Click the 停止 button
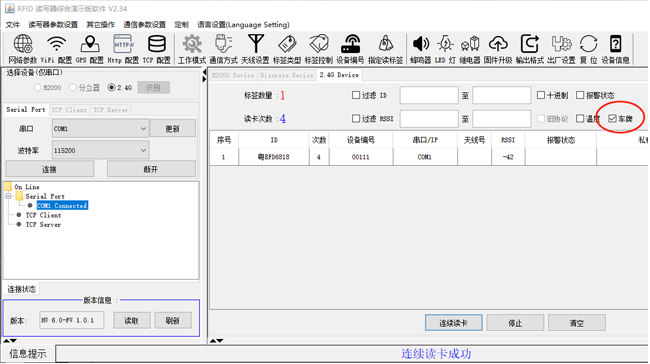Screen dimensions: 650x364 tap(515, 323)
